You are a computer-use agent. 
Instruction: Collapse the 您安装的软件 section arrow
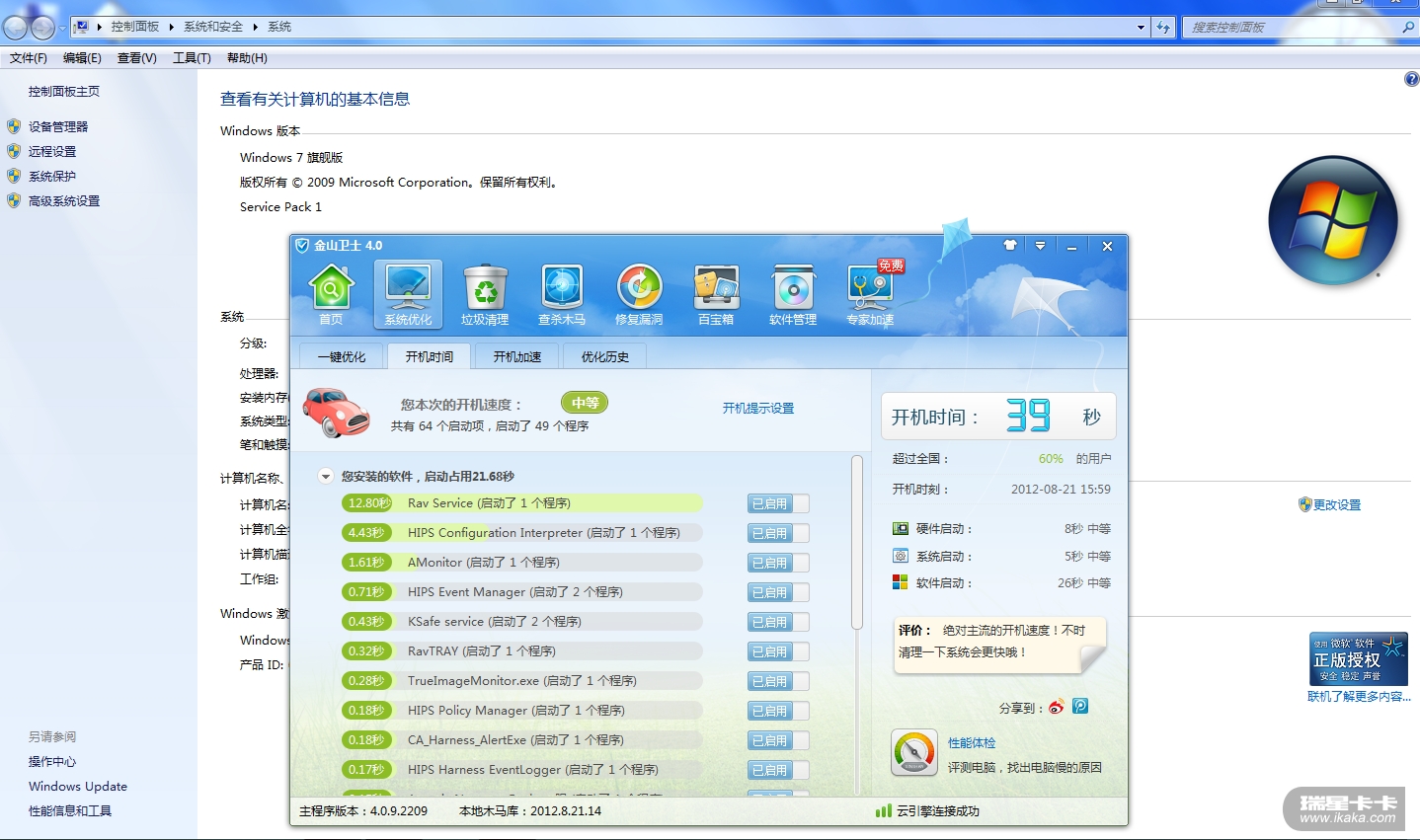click(x=325, y=476)
